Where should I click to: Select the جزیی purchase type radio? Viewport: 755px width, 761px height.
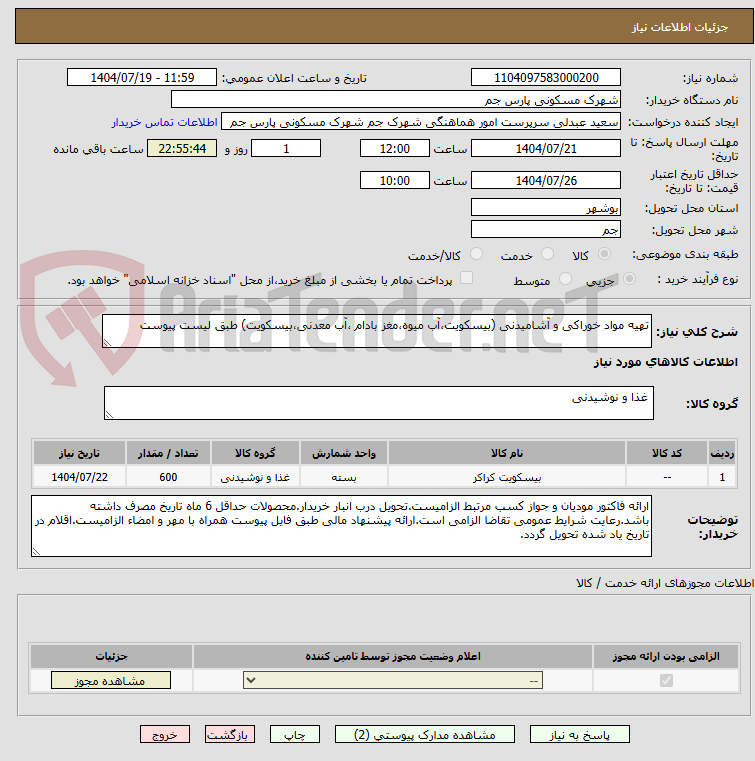629,279
